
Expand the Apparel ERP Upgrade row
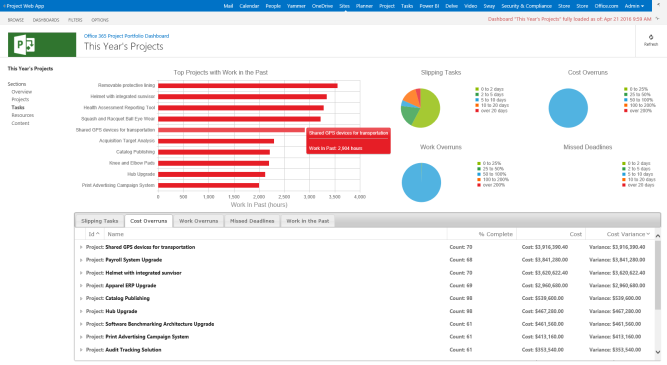click(x=81, y=286)
